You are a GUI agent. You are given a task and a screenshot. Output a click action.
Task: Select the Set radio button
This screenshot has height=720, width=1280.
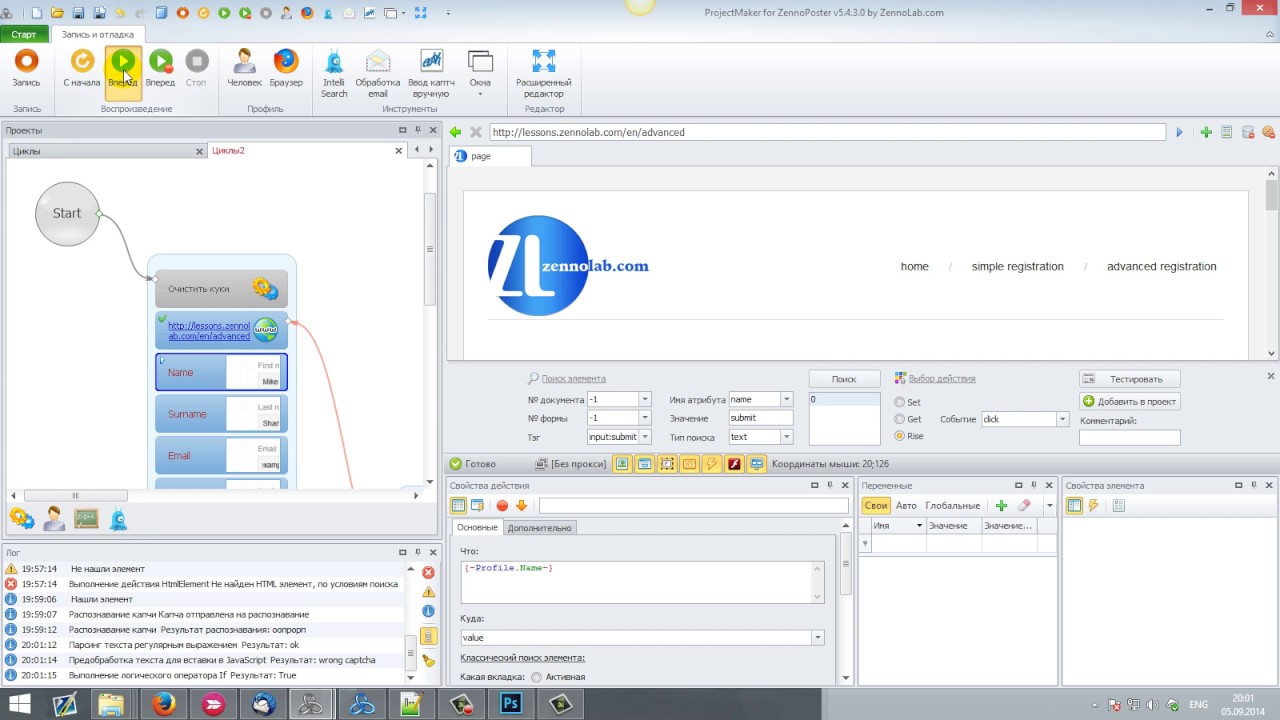[900, 402]
